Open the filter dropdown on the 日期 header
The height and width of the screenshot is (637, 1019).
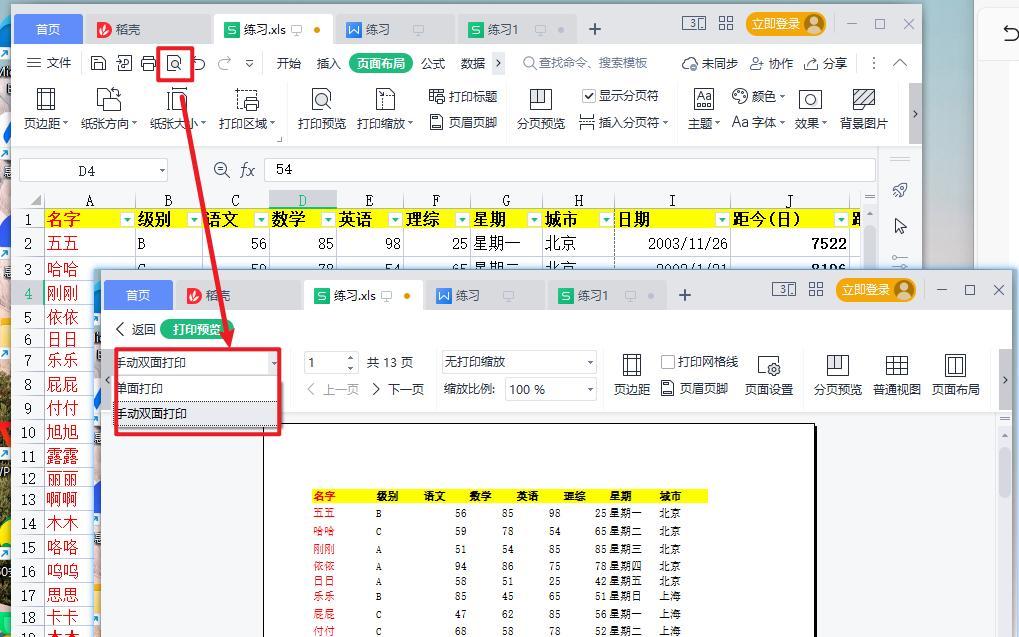click(x=722, y=220)
